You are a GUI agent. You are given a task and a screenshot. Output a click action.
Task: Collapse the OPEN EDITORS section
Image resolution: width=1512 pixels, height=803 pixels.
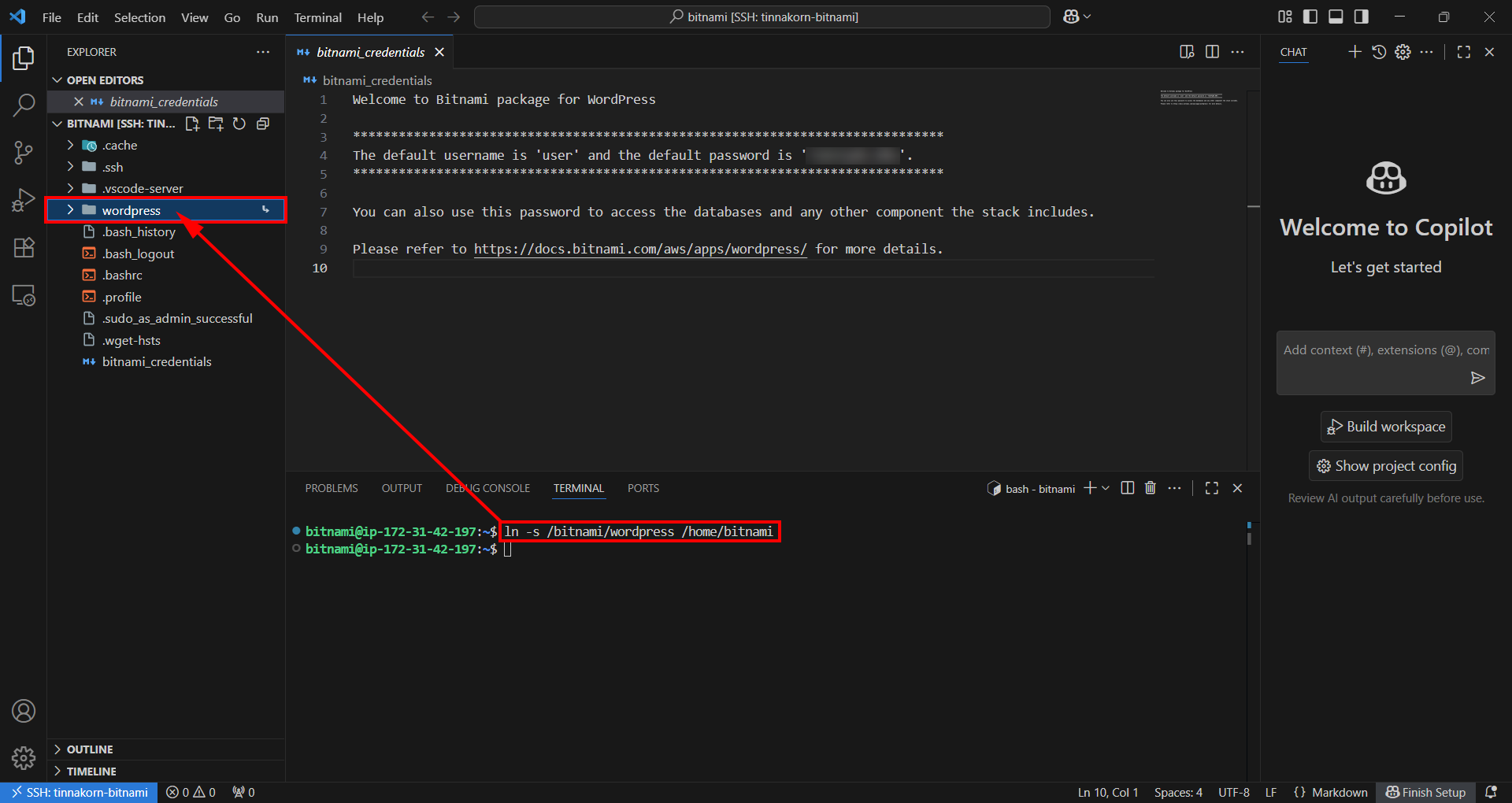point(165,80)
